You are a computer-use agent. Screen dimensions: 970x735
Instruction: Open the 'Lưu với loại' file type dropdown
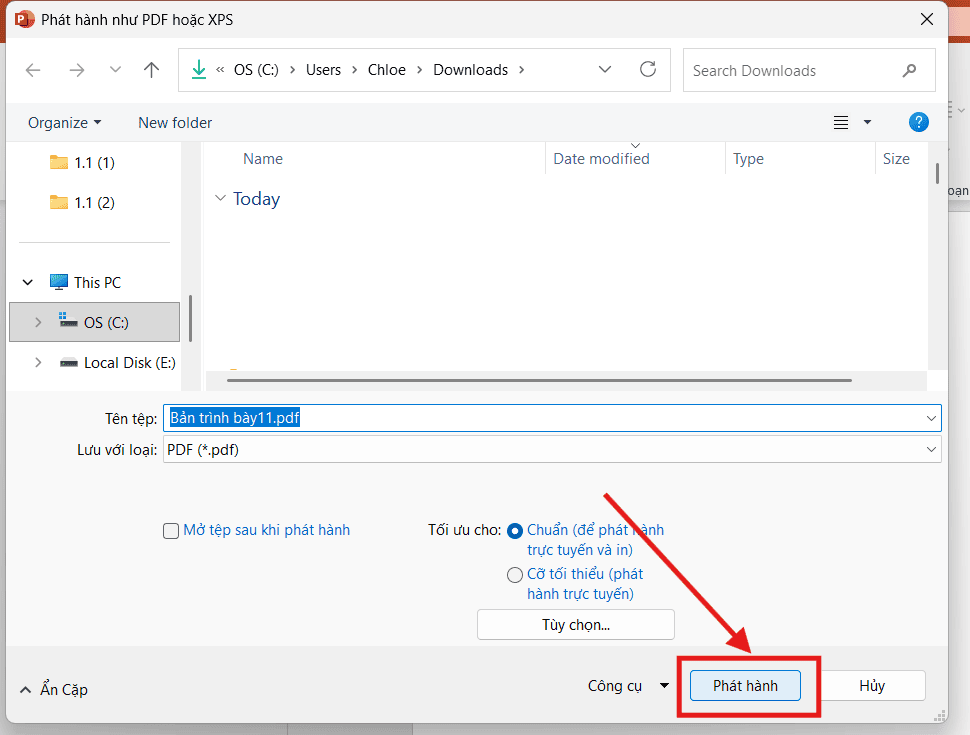tap(551, 450)
